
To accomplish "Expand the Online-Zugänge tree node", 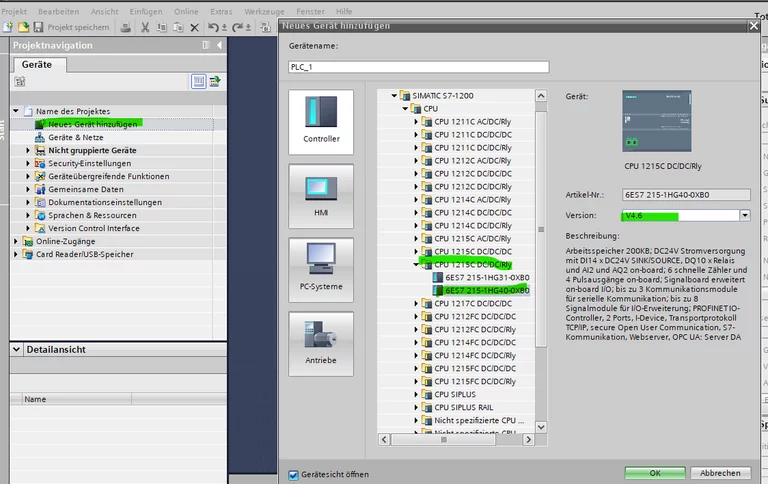I will [16, 242].
